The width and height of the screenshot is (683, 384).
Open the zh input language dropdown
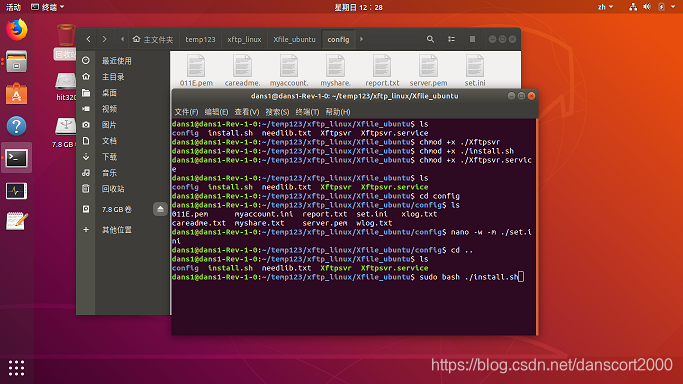605,7
